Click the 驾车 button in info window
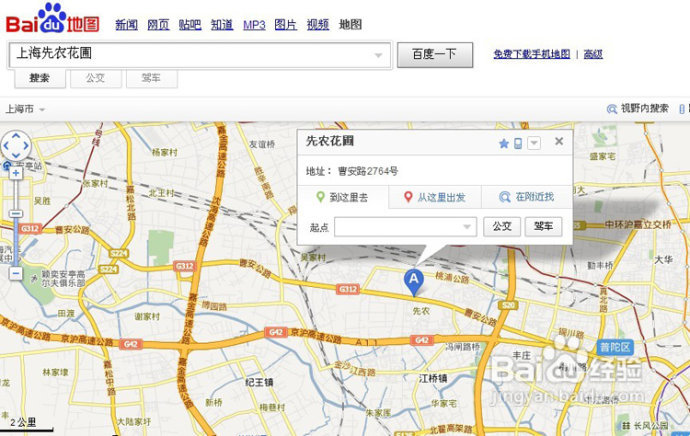 (543, 227)
